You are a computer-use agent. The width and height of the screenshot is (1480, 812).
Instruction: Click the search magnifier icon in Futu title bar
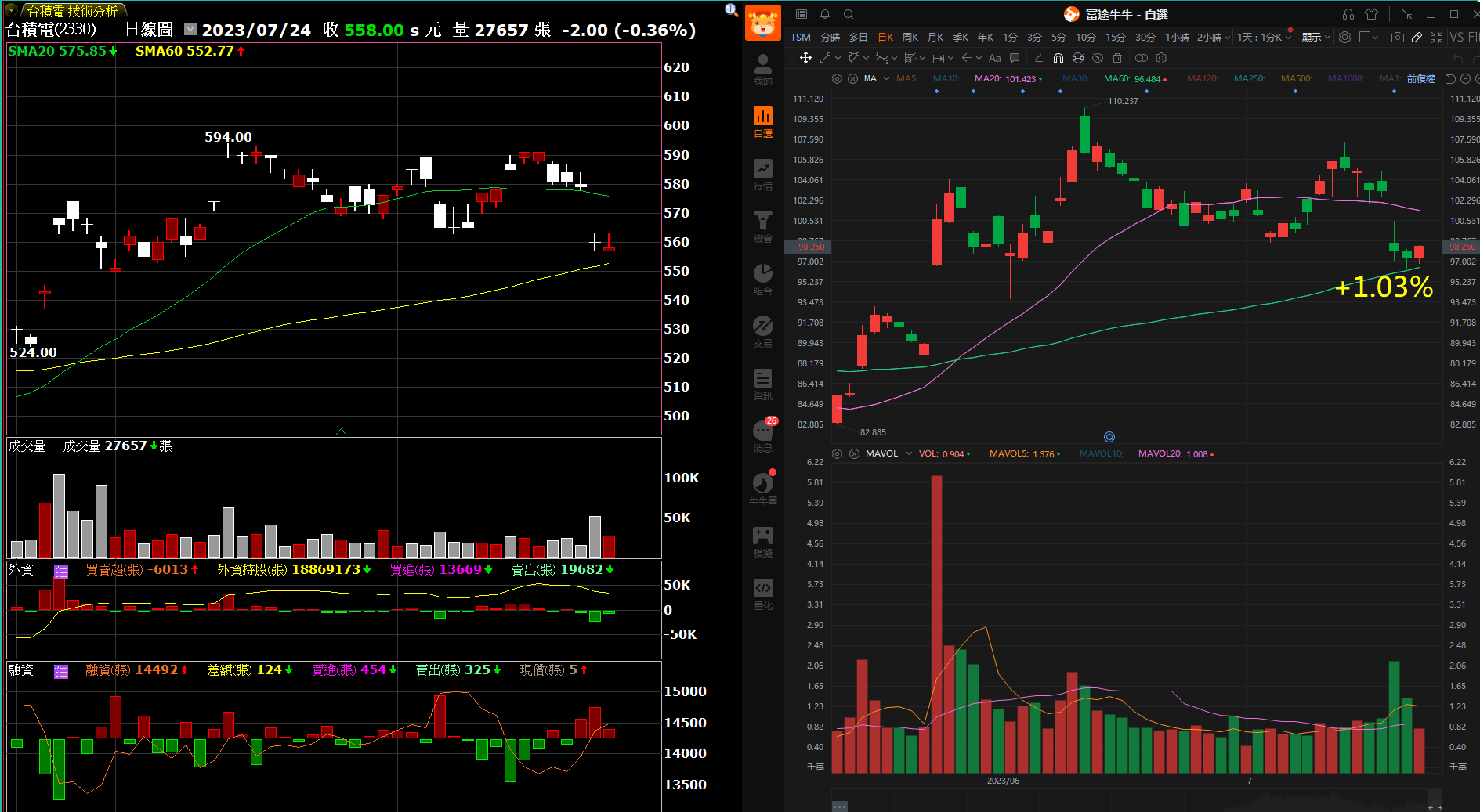tap(849, 14)
